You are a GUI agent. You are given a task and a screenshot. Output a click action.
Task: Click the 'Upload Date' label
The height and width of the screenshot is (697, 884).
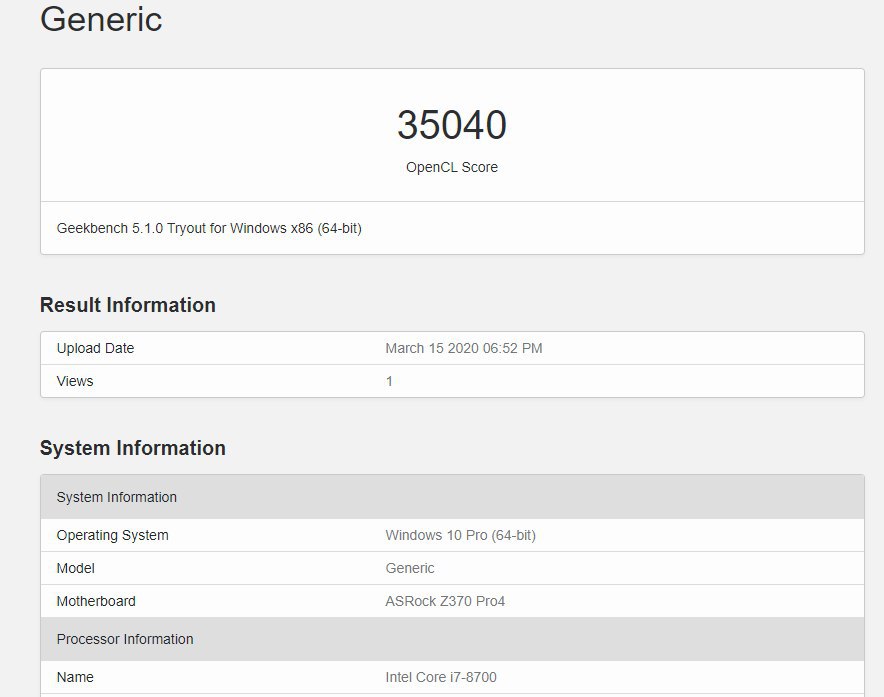pyautogui.click(x=95, y=348)
